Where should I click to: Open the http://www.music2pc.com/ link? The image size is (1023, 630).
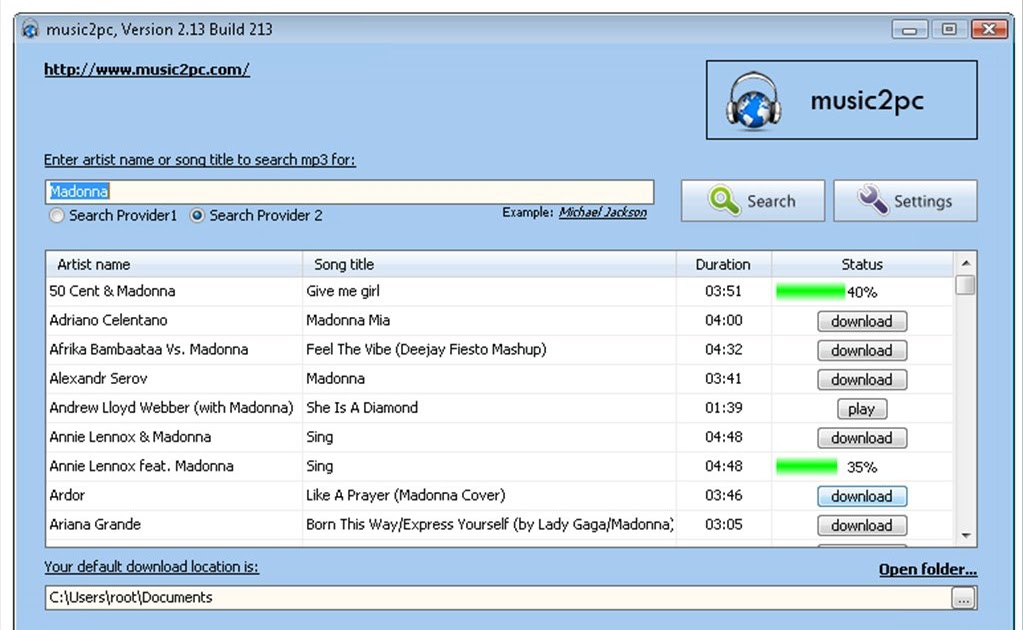click(147, 69)
